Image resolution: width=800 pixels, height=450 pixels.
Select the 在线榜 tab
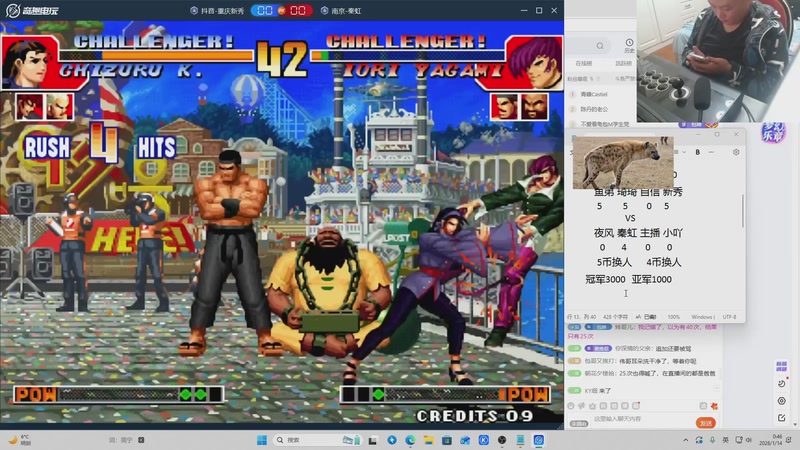pos(584,63)
